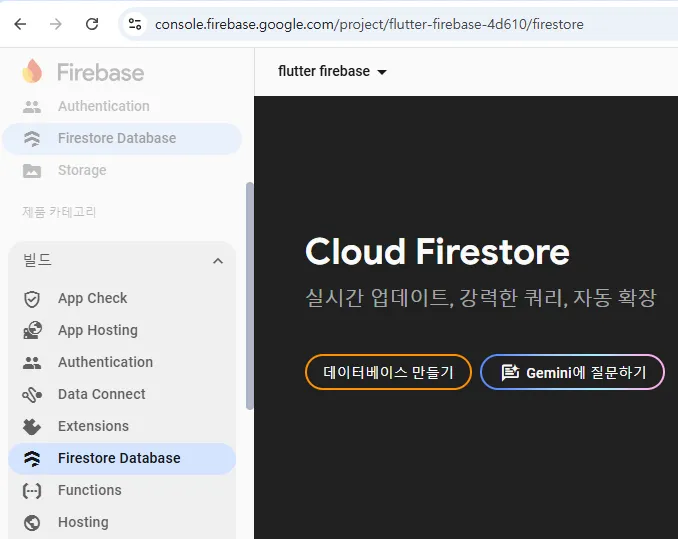Viewport: 678px width, 539px height.
Task: Click the Extensions puzzle icon
Action: (32, 427)
